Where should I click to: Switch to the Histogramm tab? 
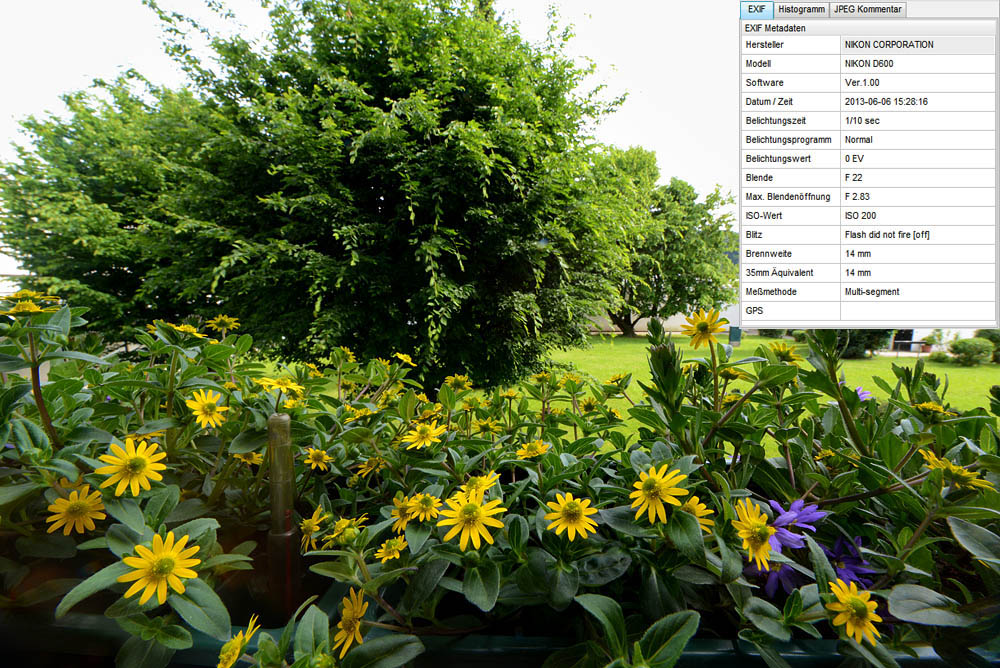[x=801, y=10]
